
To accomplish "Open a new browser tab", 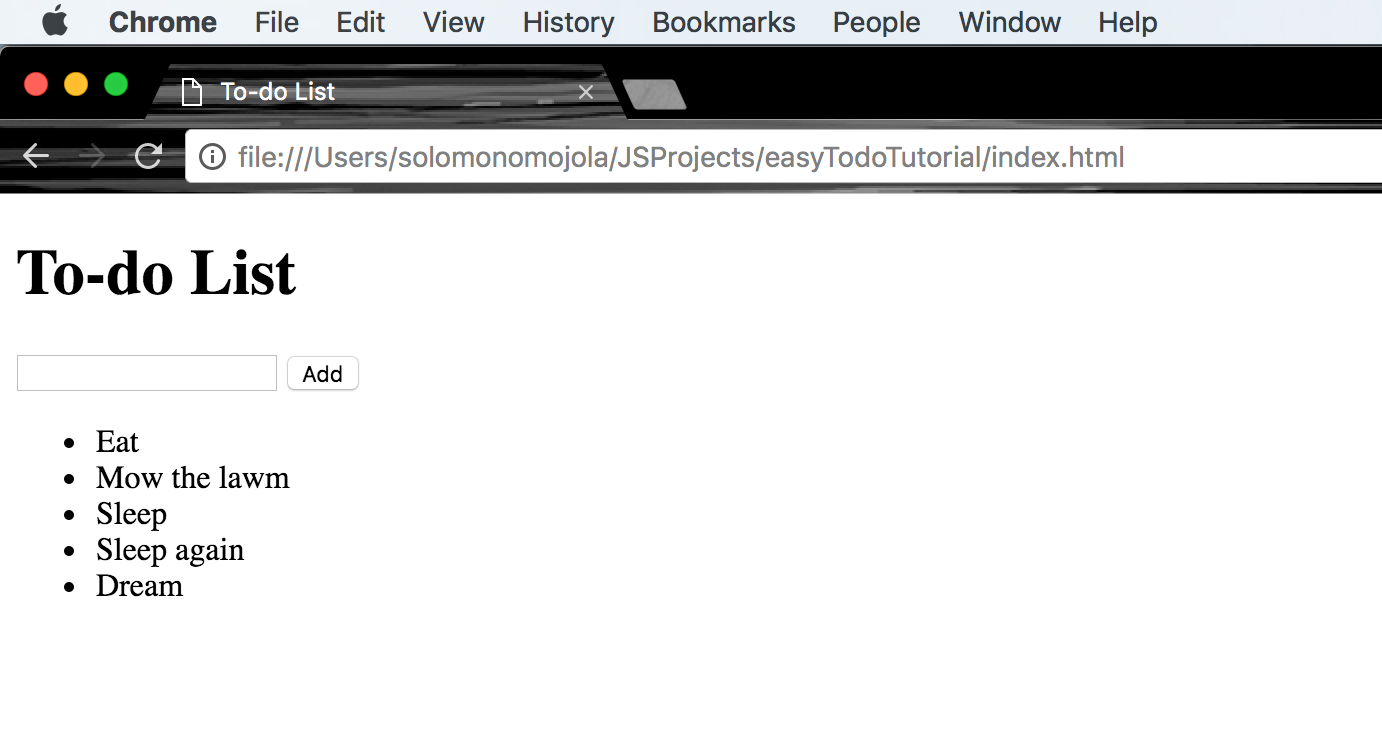I will coord(655,93).
